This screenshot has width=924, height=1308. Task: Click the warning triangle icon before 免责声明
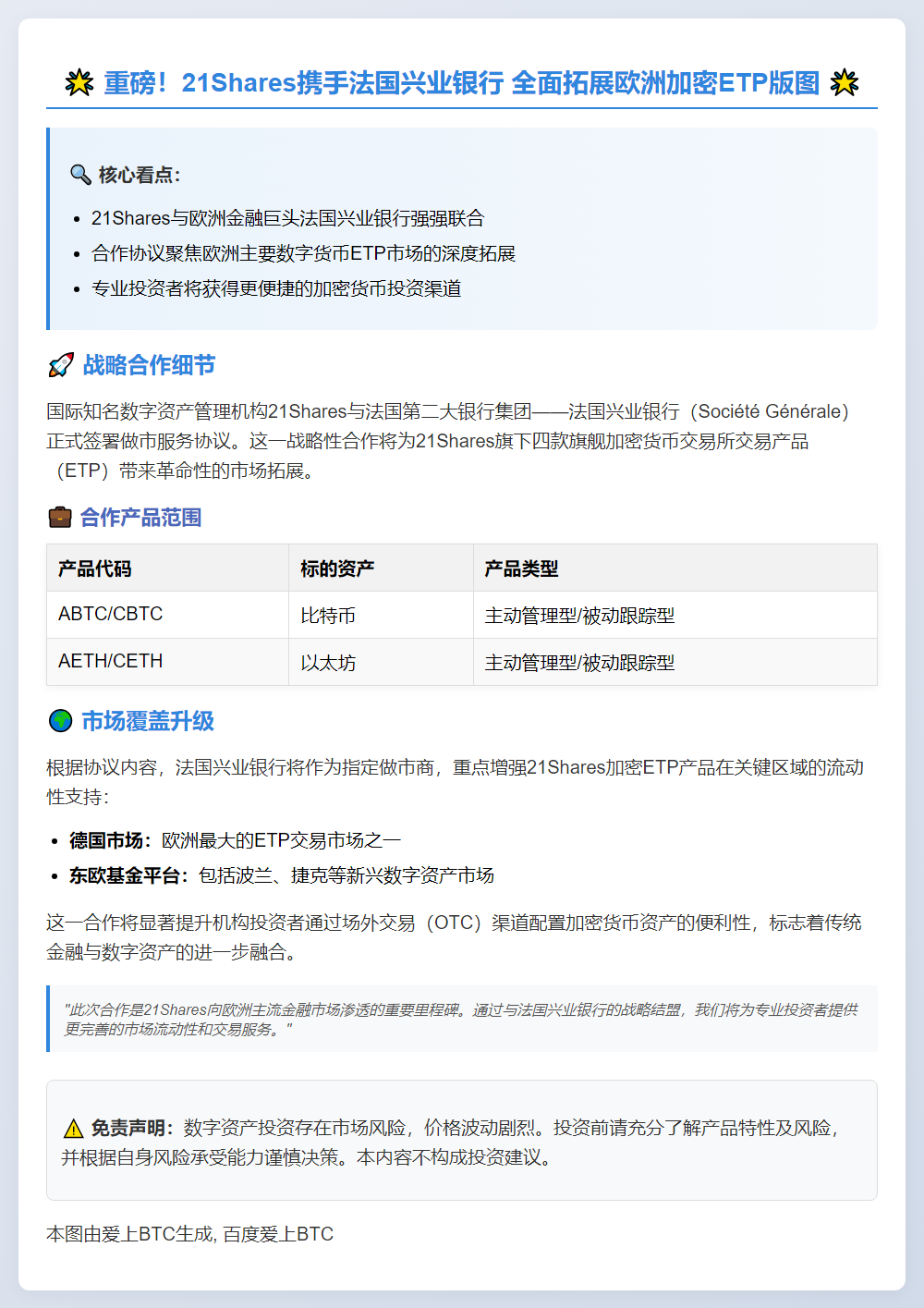(73, 1129)
